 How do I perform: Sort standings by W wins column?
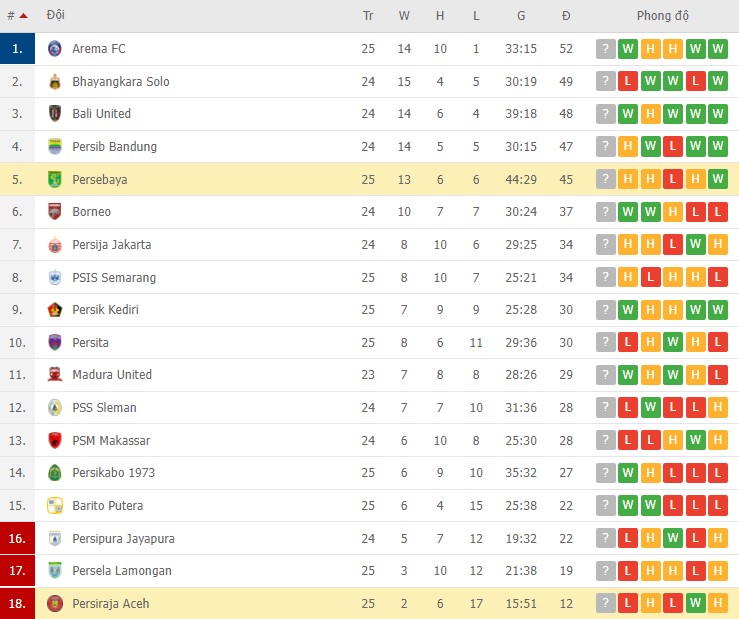click(x=404, y=16)
